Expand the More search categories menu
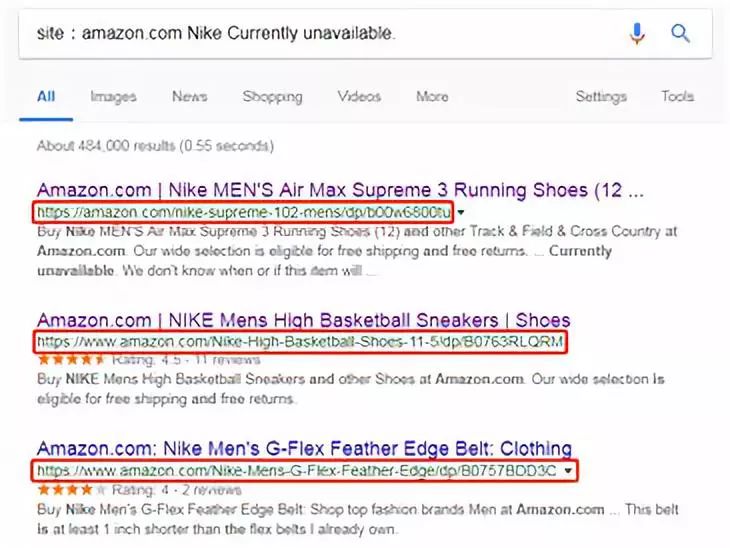This screenshot has height=548, width=730. click(x=432, y=96)
